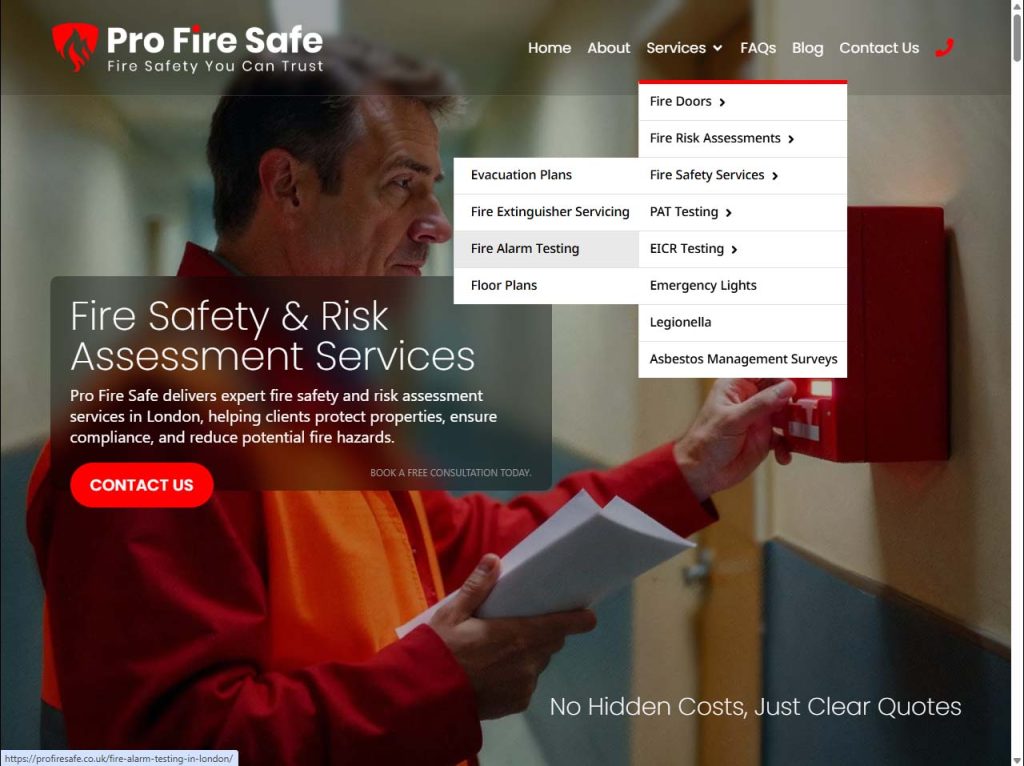Click the red phone icon in header
1024x766 pixels.
coord(944,47)
